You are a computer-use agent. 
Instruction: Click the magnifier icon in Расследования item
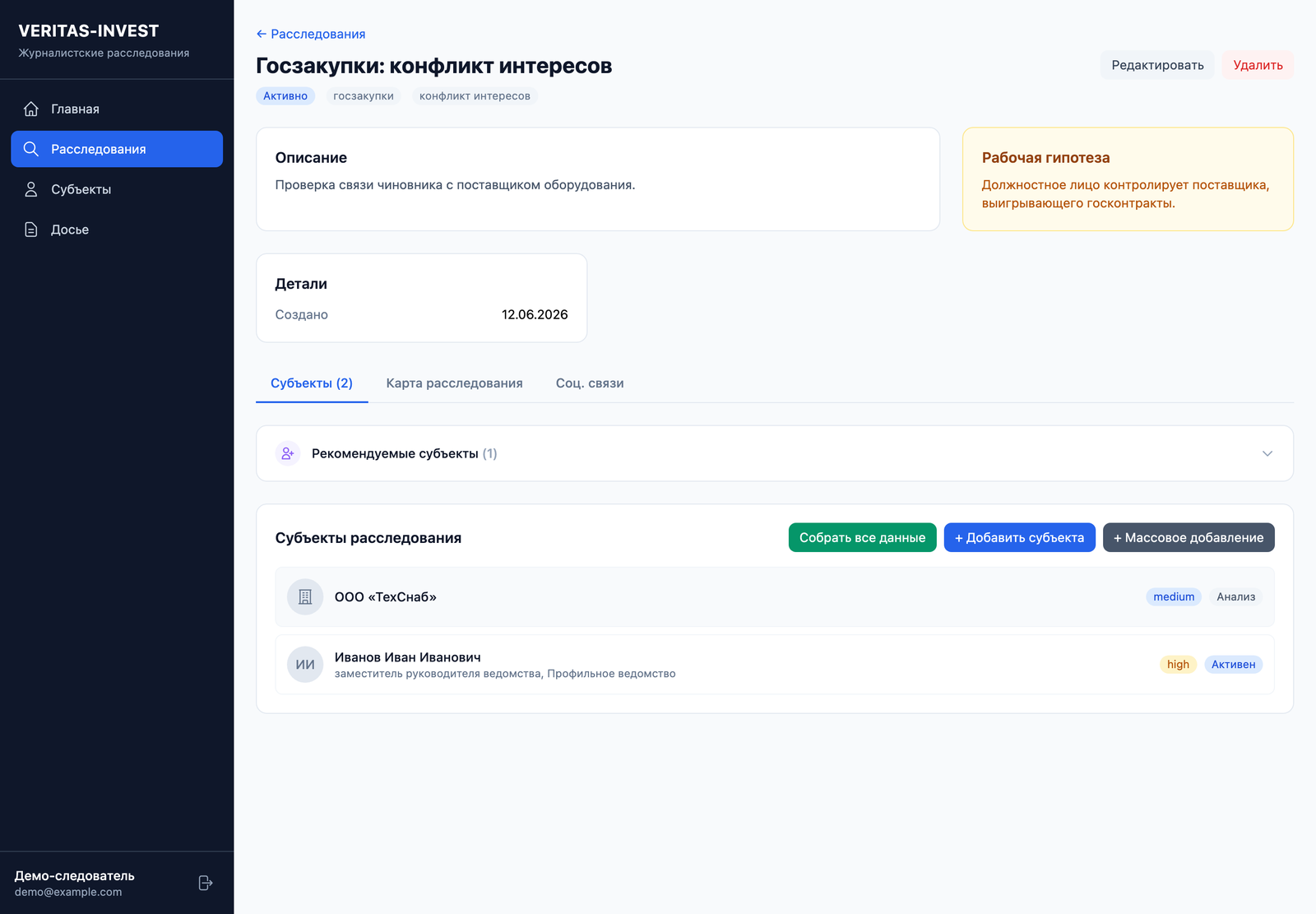pos(31,149)
